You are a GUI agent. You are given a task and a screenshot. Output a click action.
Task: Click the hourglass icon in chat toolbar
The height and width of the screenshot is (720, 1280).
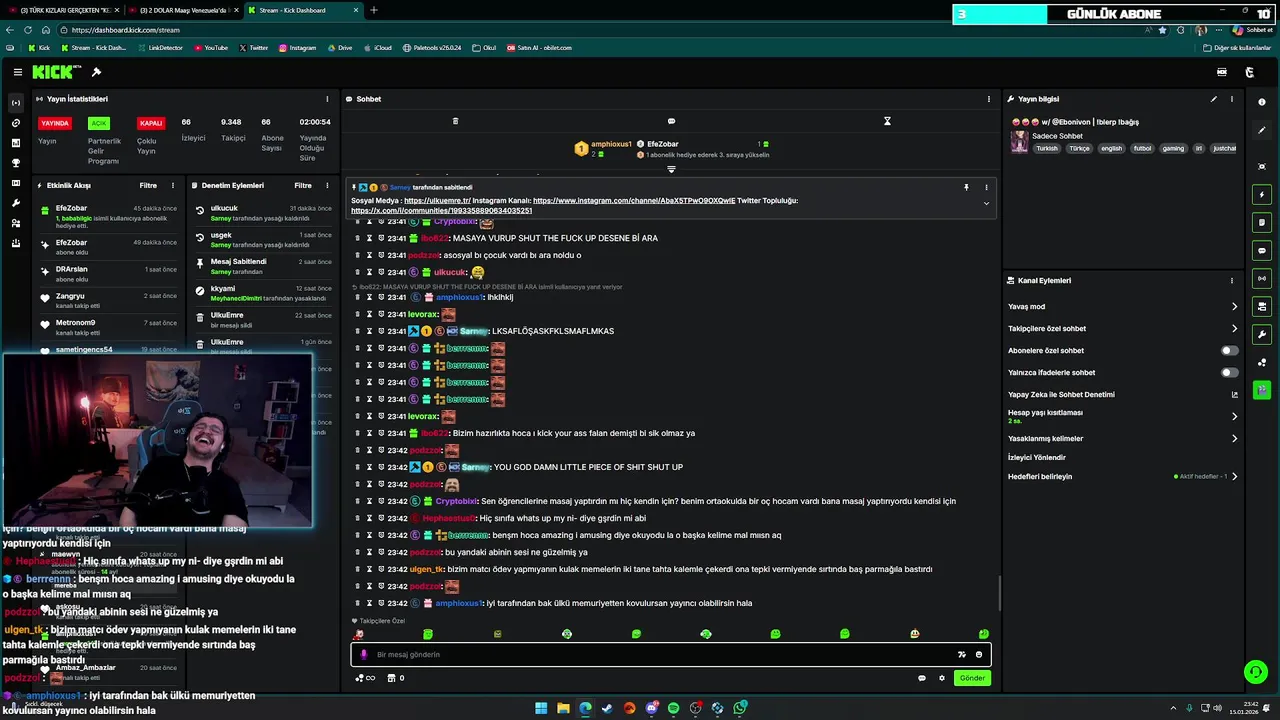click(x=887, y=121)
